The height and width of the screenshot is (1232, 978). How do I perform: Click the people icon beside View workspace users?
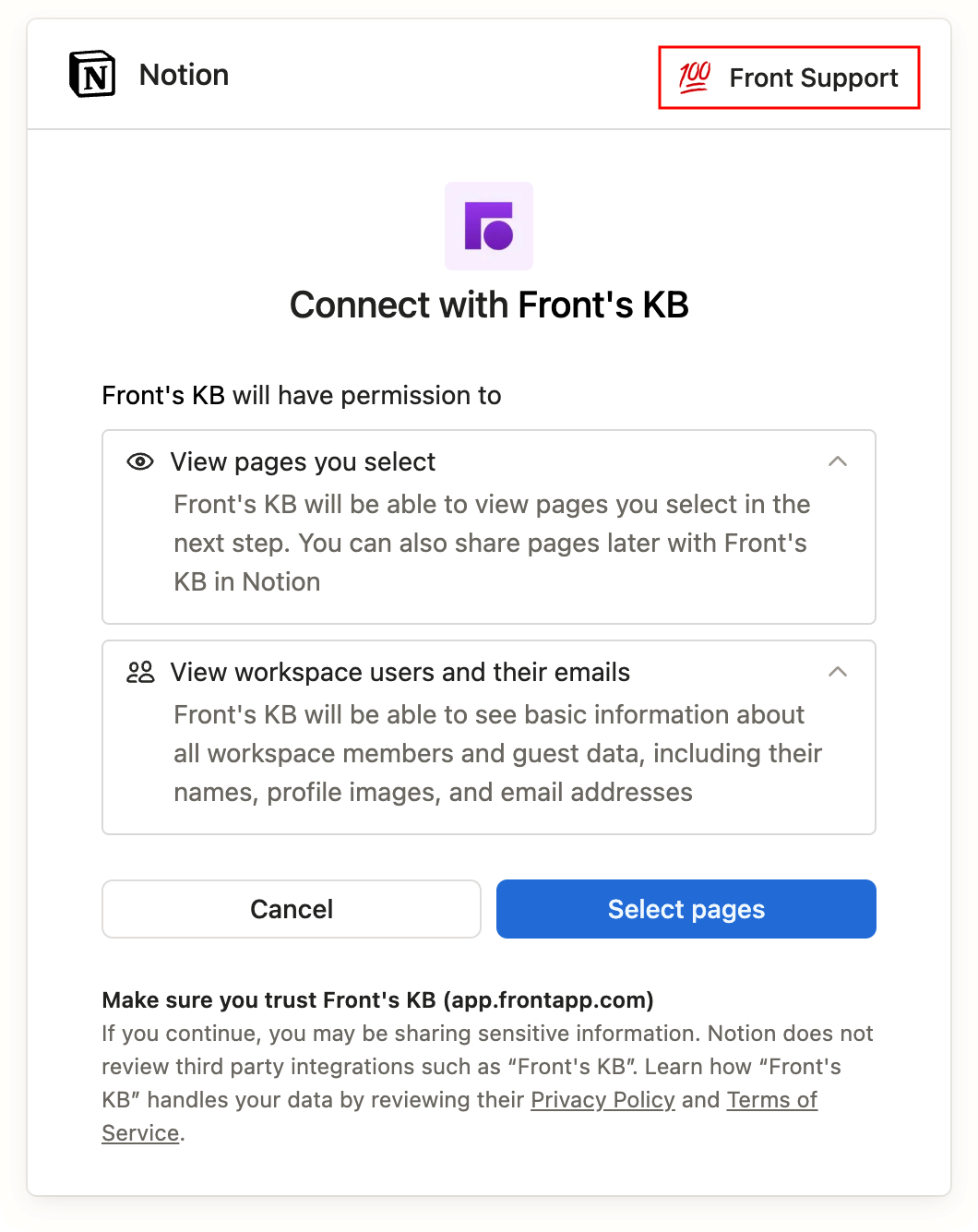click(x=140, y=672)
